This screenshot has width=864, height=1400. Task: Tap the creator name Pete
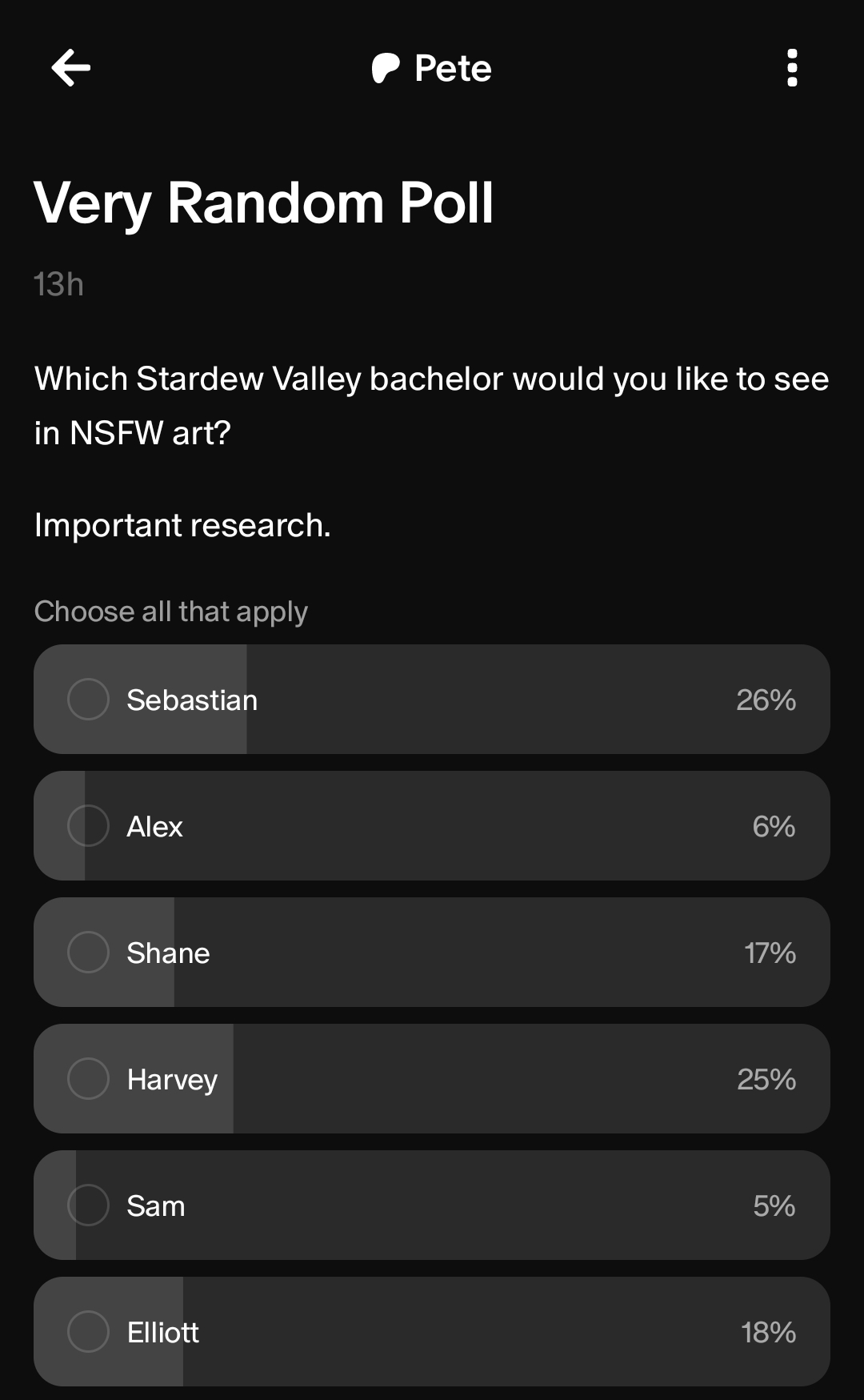(x=453, y=69)
